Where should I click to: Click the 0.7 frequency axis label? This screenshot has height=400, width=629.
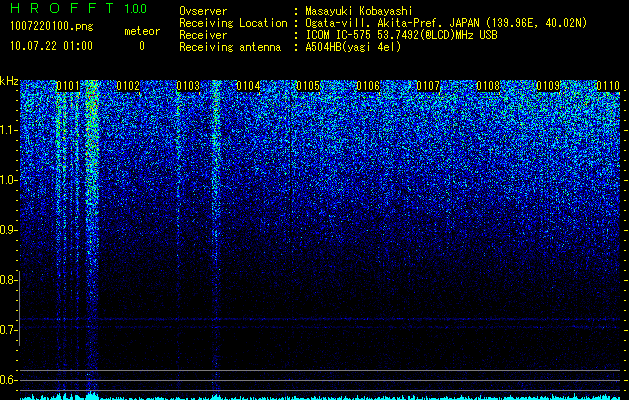point(8,330)
